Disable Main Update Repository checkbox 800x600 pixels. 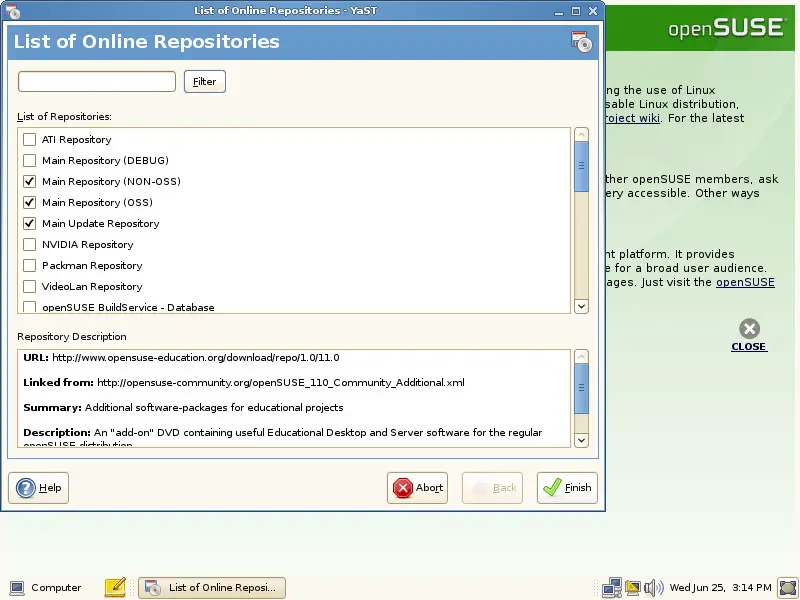[30, 223]
